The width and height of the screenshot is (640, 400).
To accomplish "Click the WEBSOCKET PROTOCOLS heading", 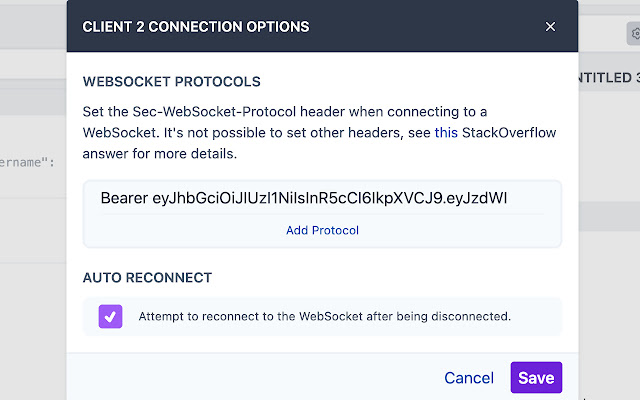I will (x=172, y=81).
